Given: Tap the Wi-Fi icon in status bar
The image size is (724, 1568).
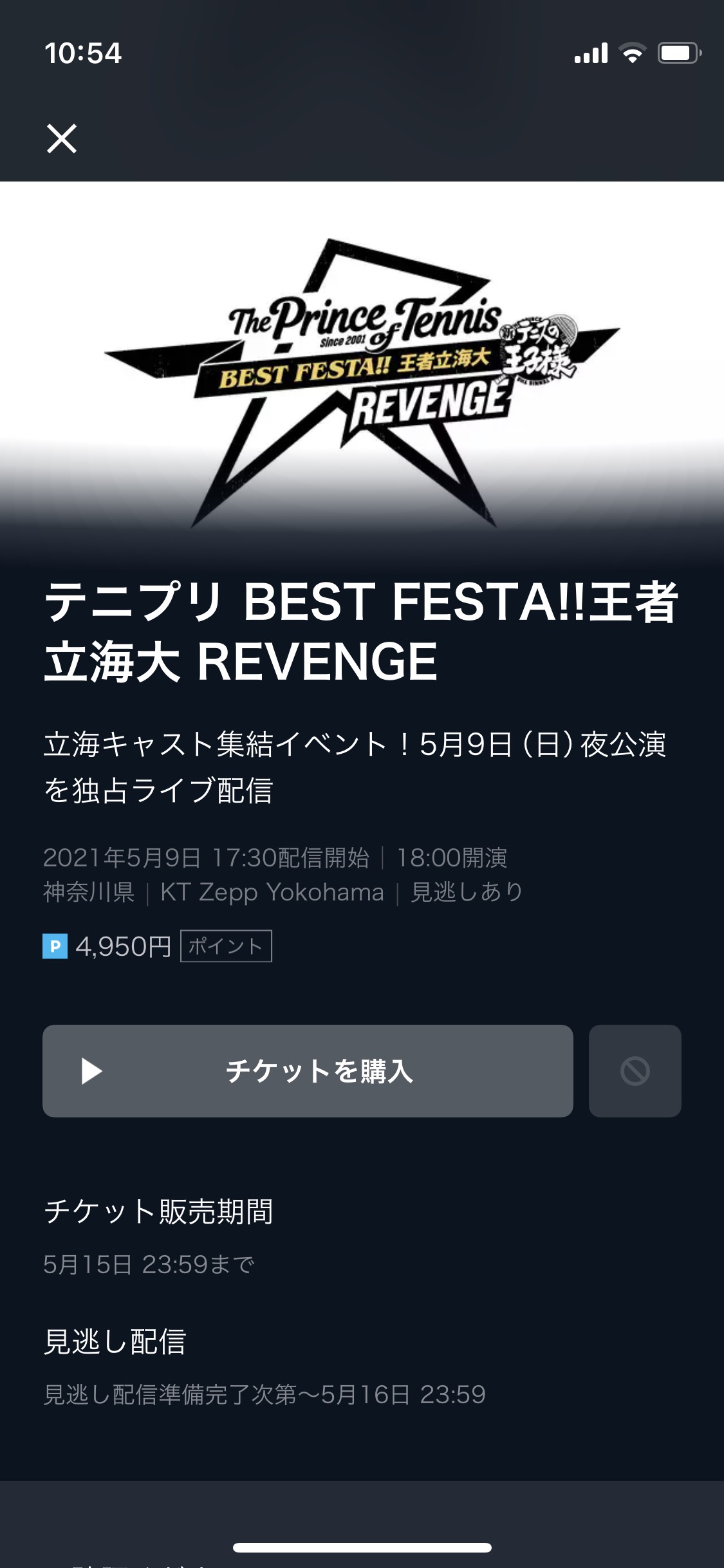Looking at the screenshot, I should 633,53.
